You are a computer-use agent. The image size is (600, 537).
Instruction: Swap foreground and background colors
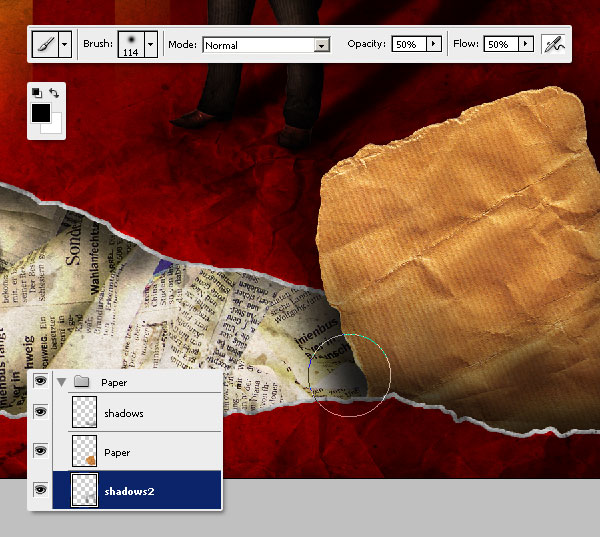click(x=54, y=93)
